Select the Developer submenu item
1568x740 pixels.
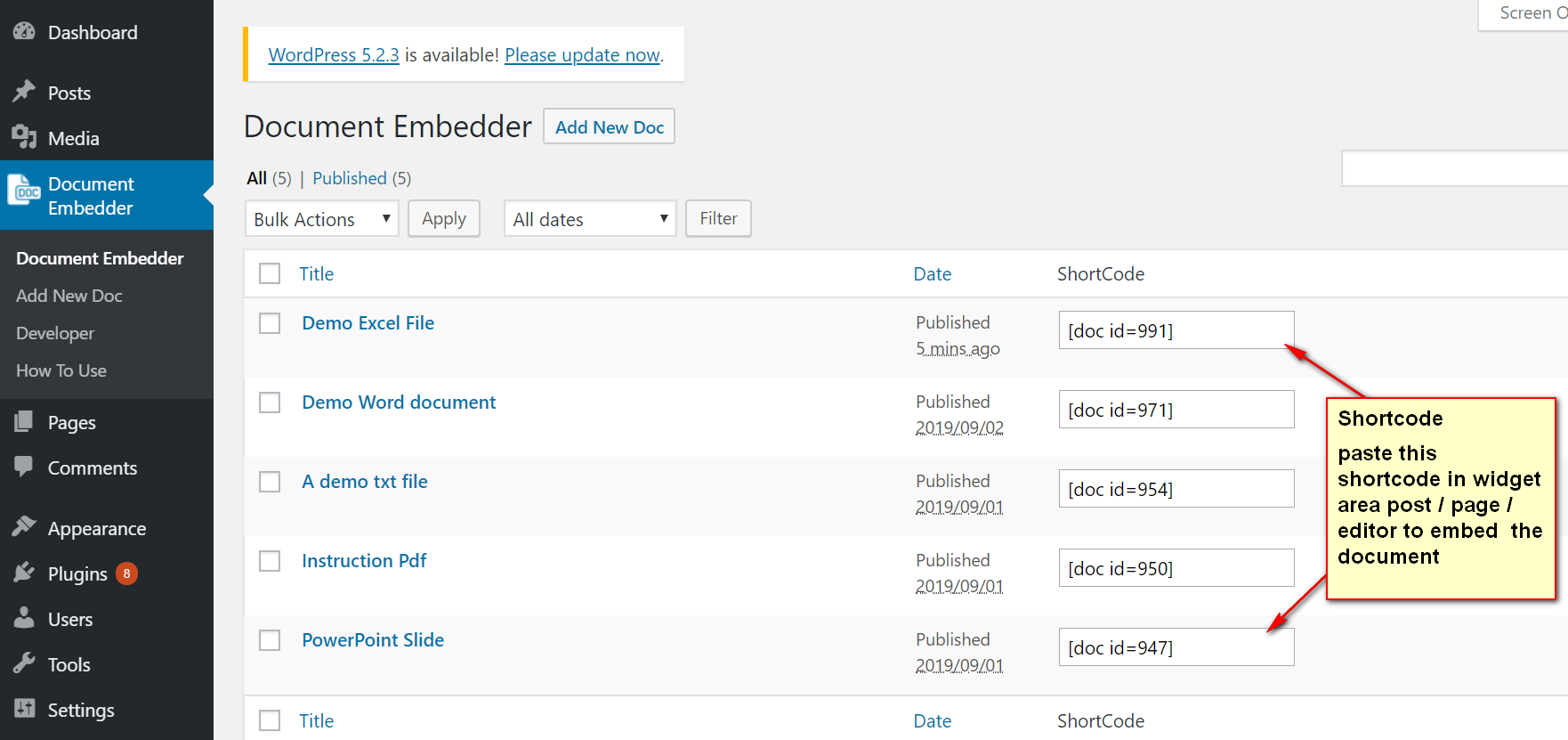[55, 333]
